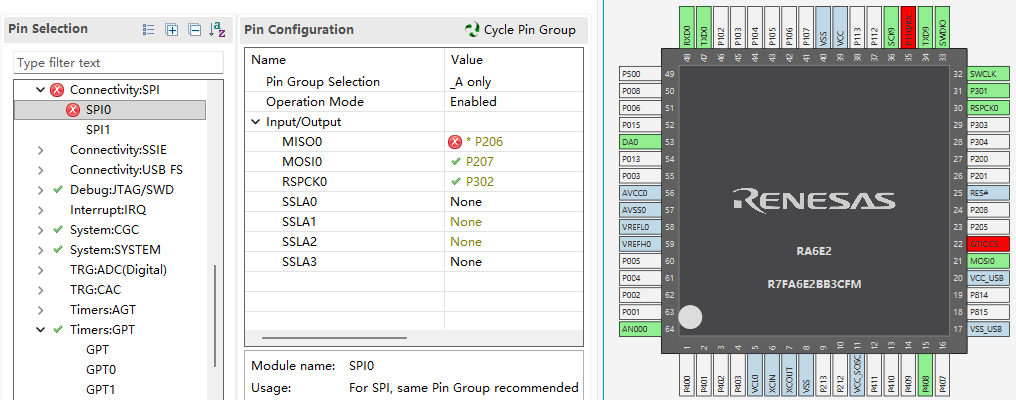Image resolution: width=1016 pixels, height=400 pixels.
Task: Expand the TRG:CAC node
Action: [x=41, y=290]
